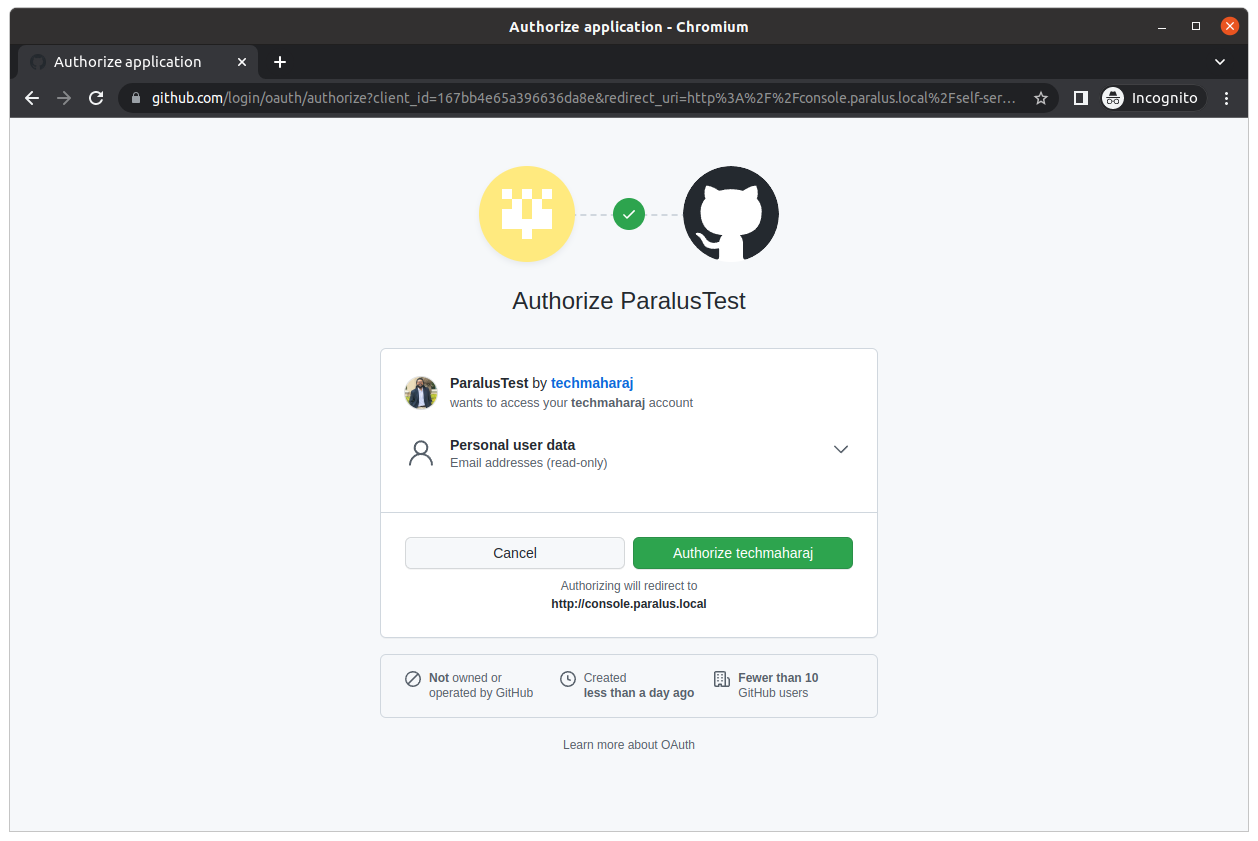Click the green checkmark connector icon

pos(629,214)
